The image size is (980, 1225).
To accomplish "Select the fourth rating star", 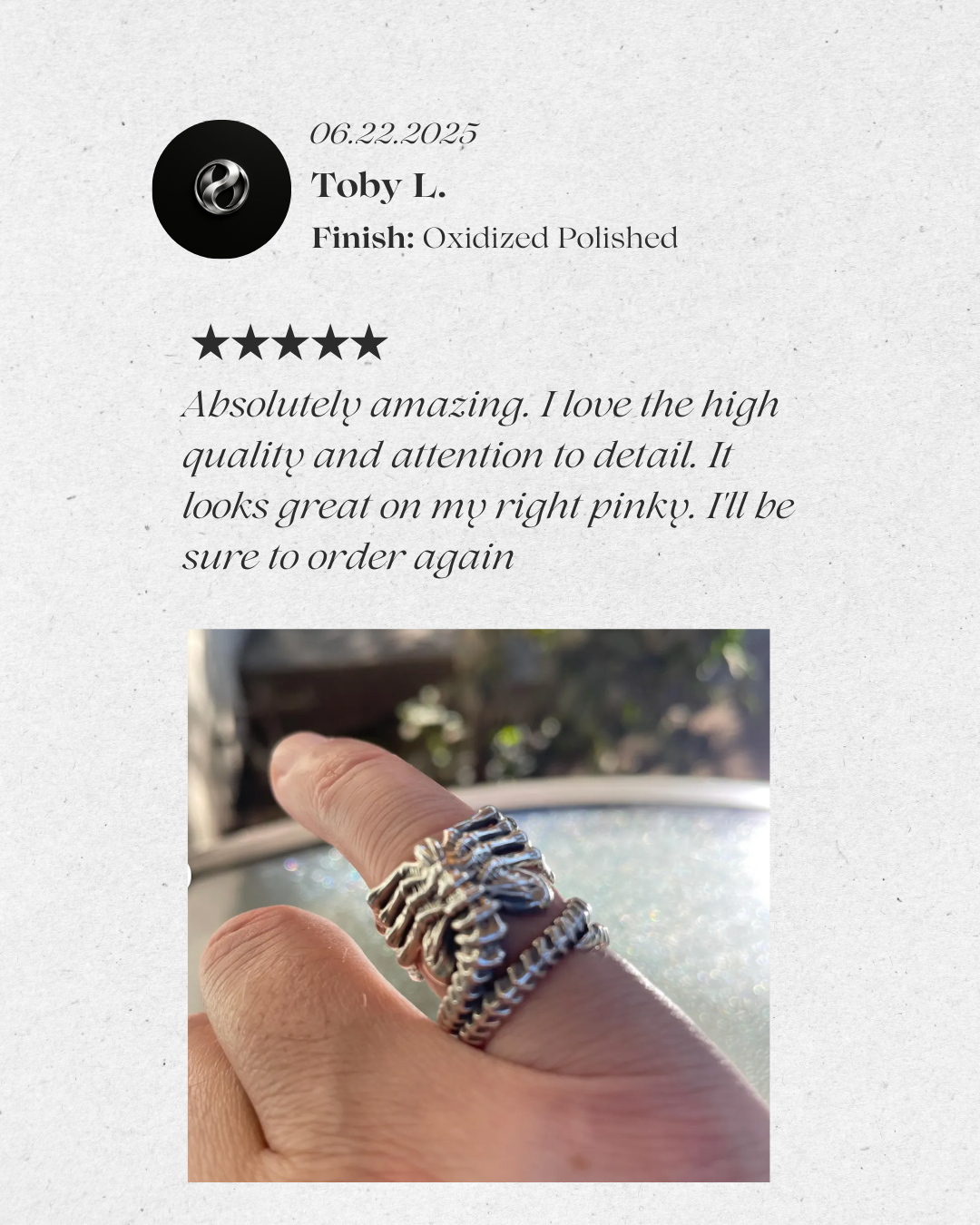I will 329,343.
